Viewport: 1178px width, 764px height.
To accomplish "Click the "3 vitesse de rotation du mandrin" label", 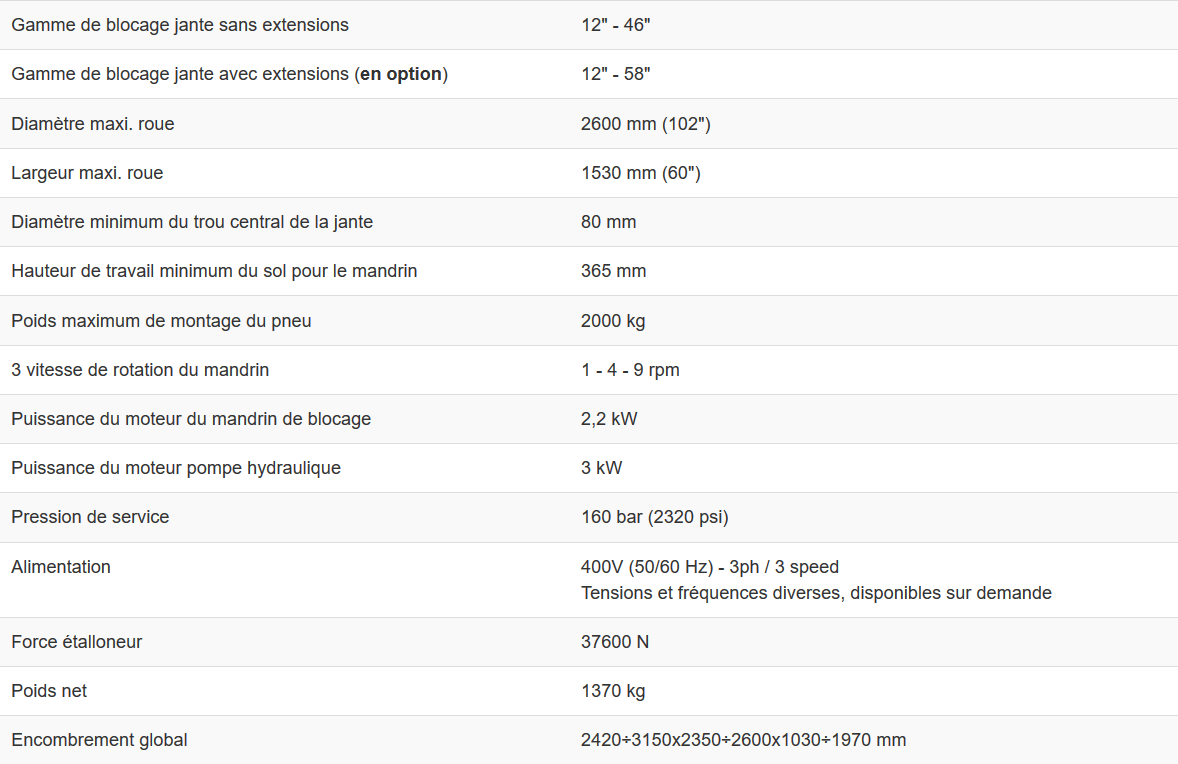I will 140,370.
